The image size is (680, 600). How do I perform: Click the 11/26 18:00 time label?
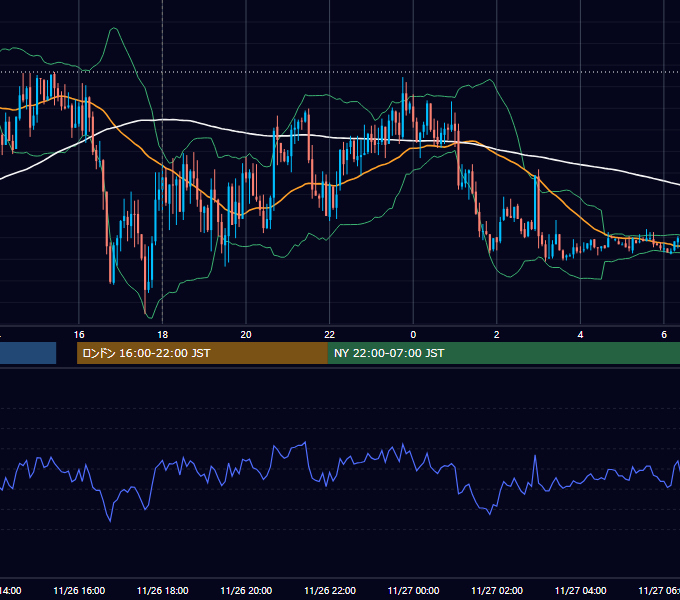tap(163, 591)
